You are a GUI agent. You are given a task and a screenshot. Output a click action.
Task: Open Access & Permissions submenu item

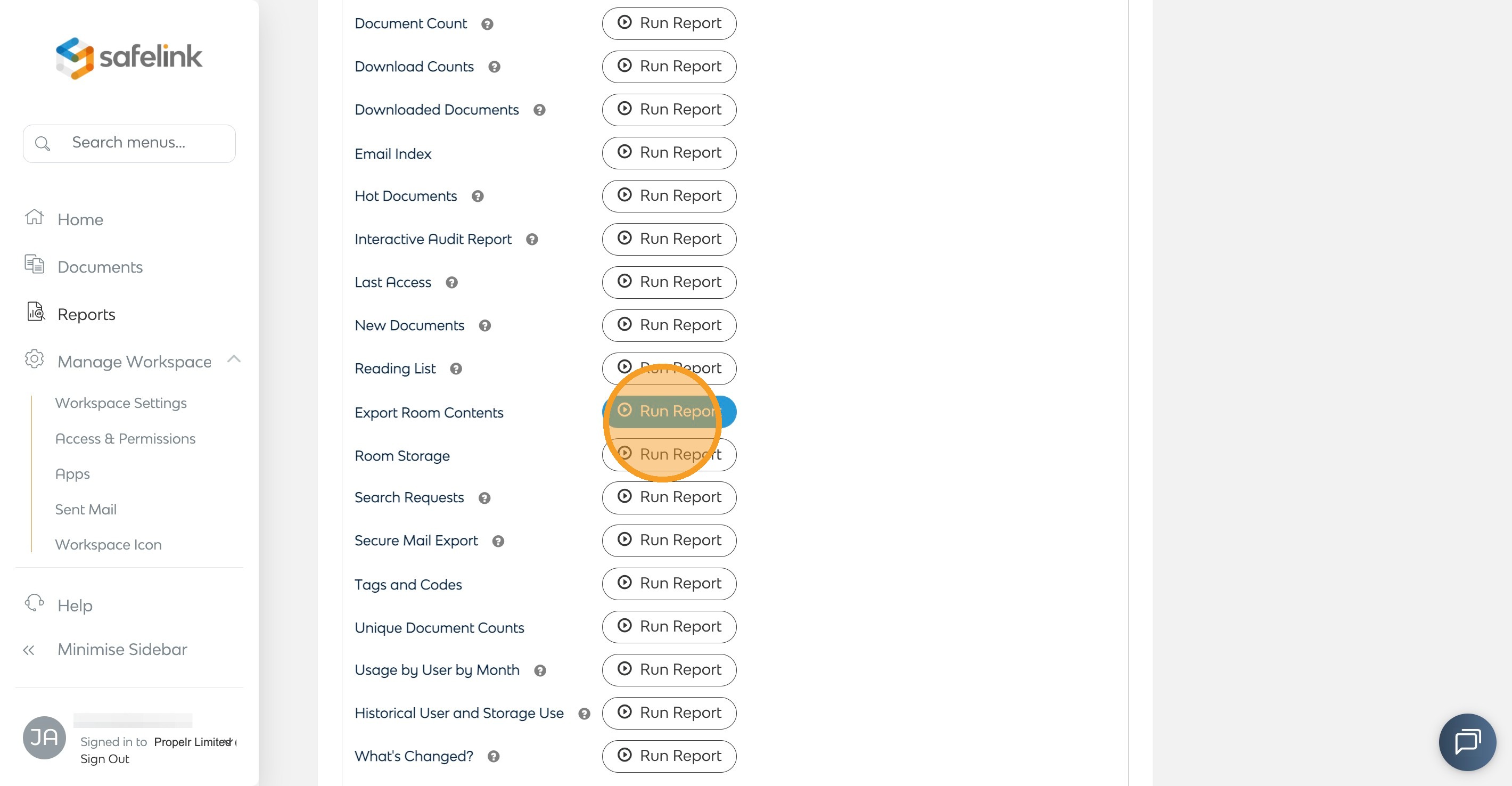(125, 438)
